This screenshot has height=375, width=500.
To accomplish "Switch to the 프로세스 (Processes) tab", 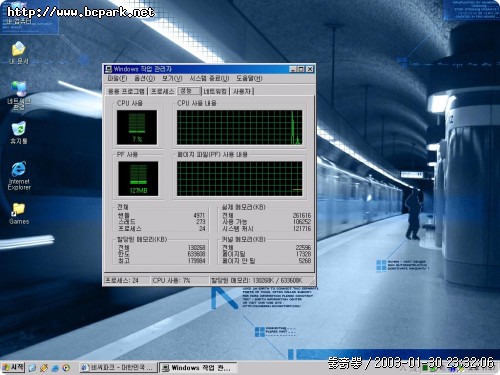I will (x=162, y=91).
